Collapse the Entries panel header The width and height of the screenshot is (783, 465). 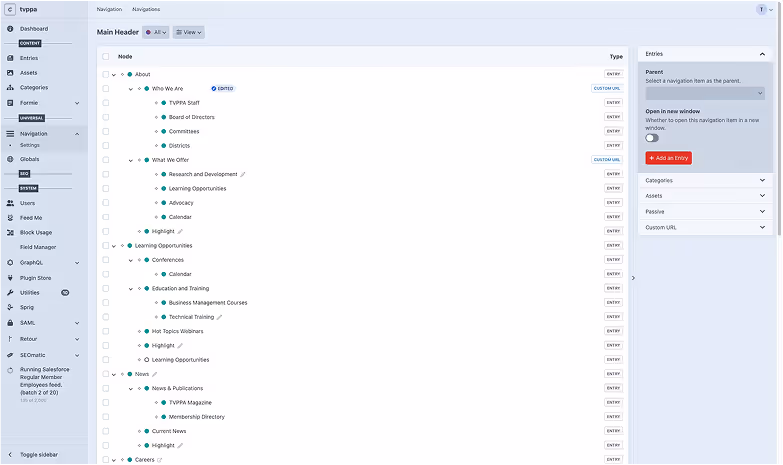tap(705, 54)
